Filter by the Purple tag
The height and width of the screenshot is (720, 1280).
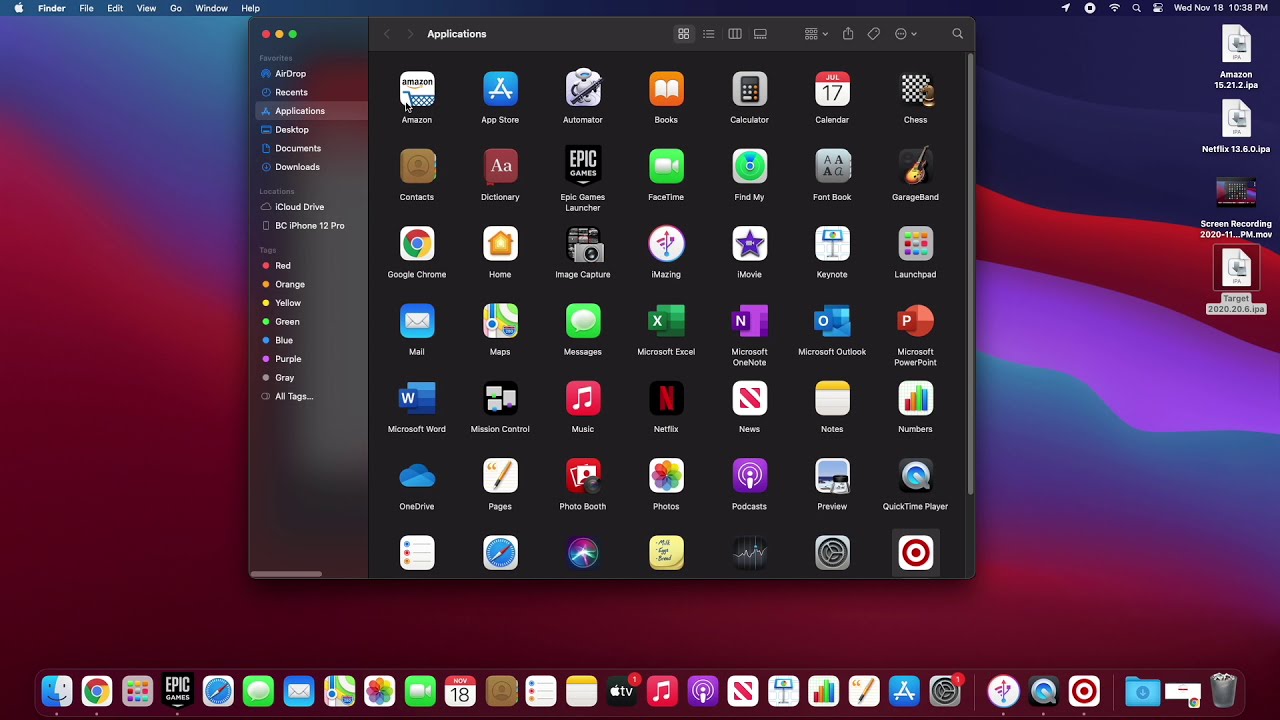pos(312,359)
